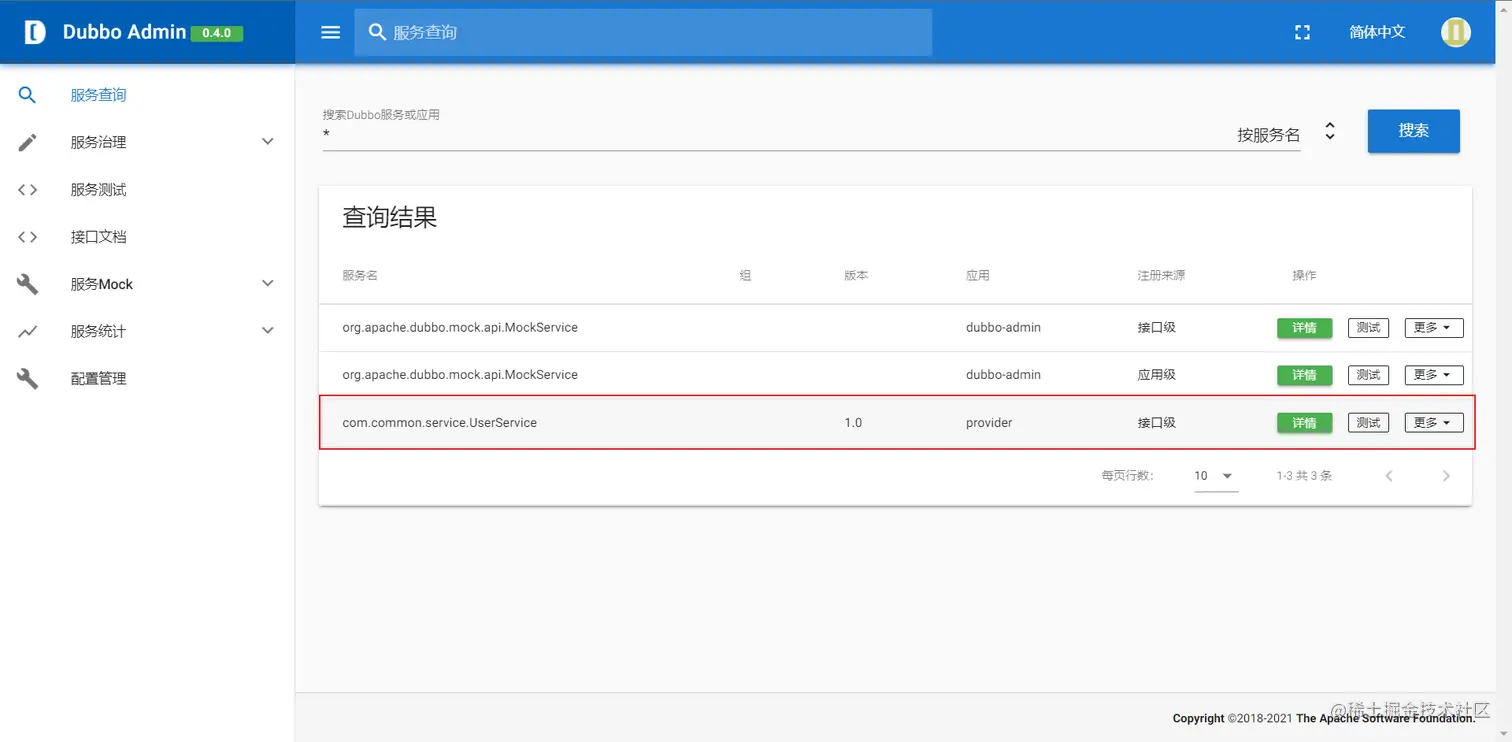Screen dimensions: 1512x742
Task: Open 接口文档 from the sidebar
Action: pos(98,237)
